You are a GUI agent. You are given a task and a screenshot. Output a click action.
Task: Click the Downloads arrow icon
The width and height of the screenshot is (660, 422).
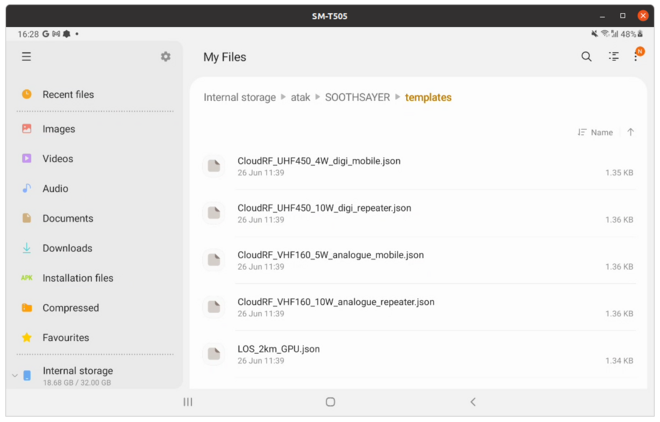pyautogui.click(x=27, y=248)
